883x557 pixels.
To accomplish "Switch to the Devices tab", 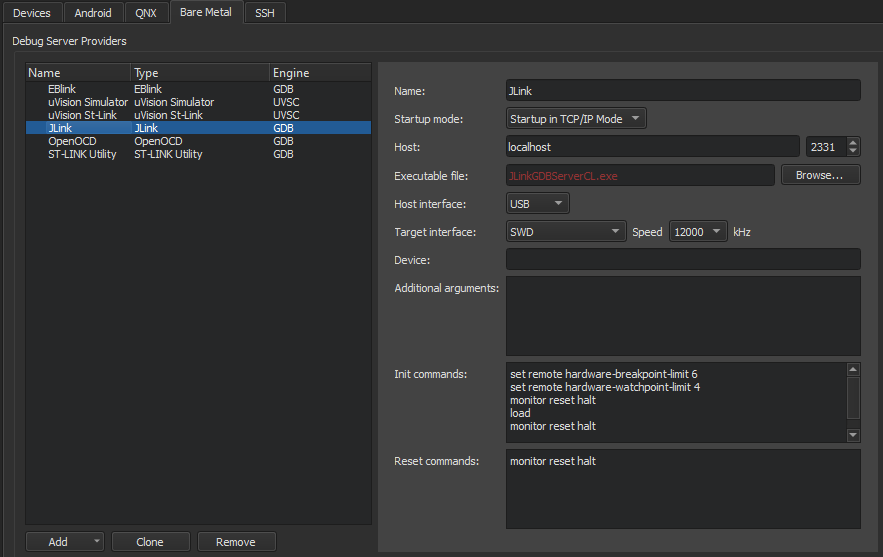I will [x=32, y=13].
